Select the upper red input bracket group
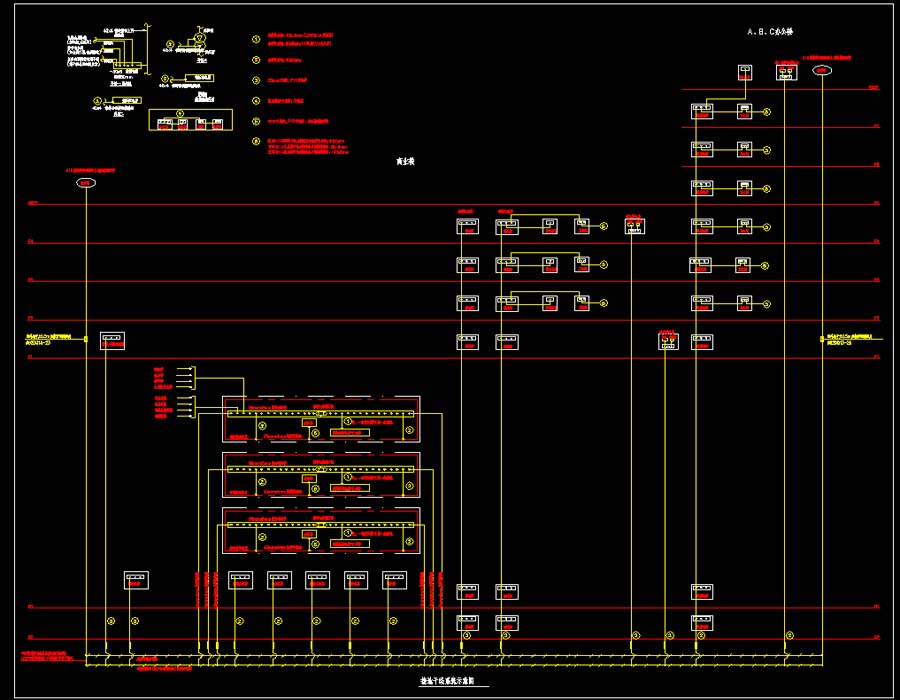900x700 pixels. [x=174, y=378]
